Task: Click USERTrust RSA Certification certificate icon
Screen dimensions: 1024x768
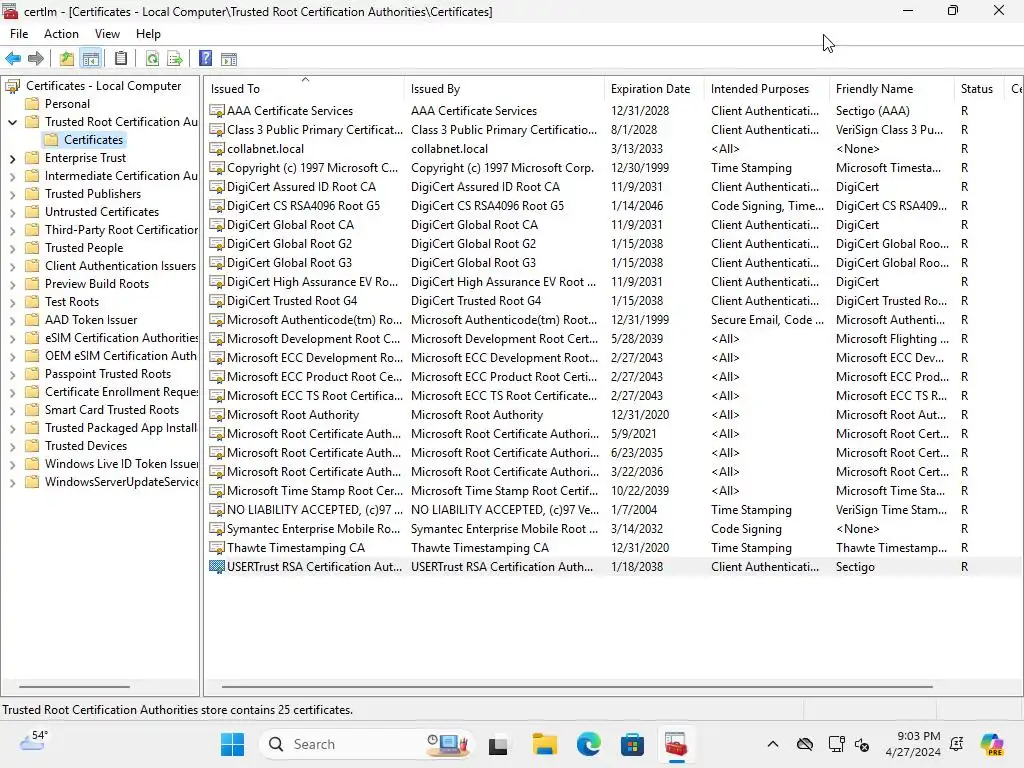Action: point(217,567)
